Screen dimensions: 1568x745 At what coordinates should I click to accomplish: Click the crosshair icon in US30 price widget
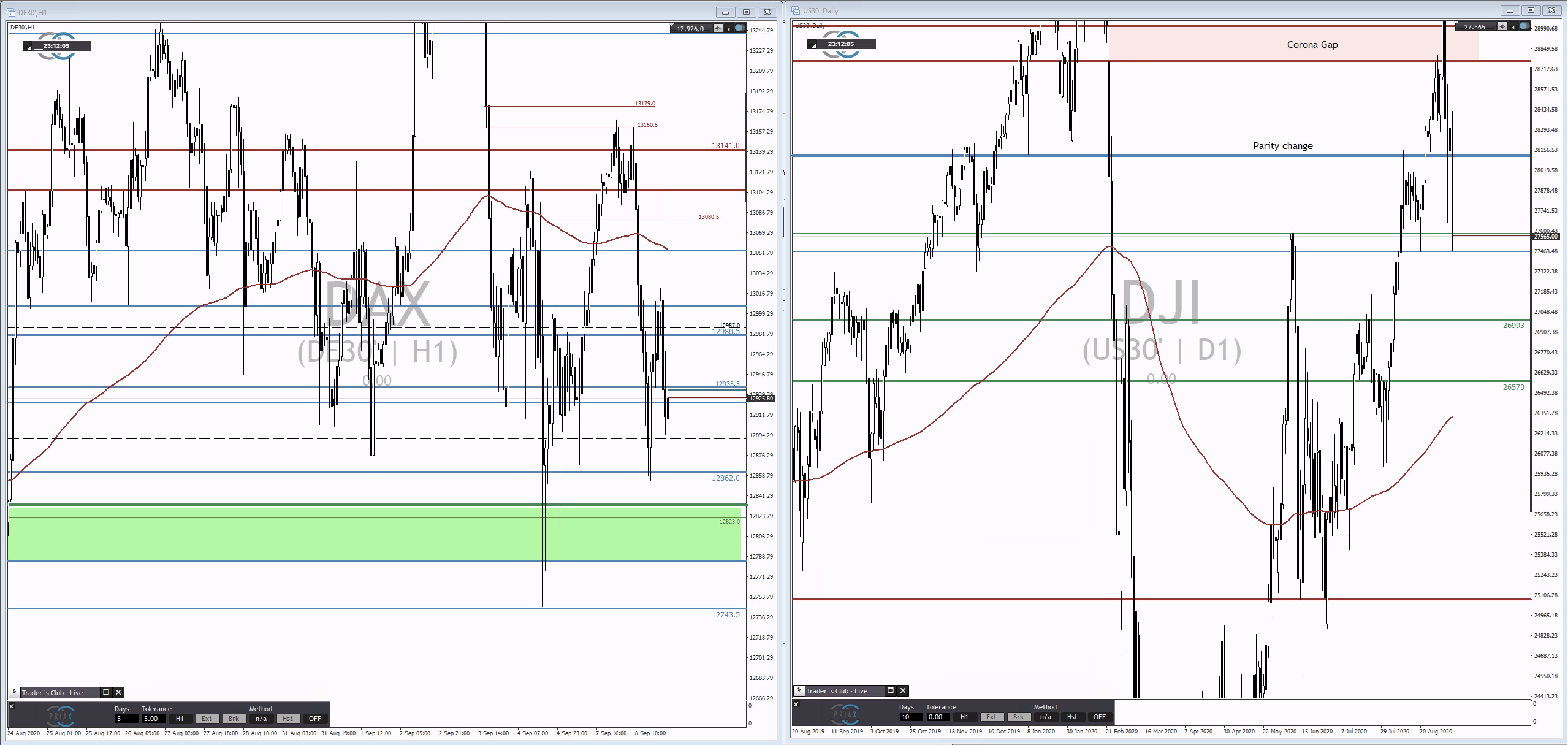pos(1503,27)
